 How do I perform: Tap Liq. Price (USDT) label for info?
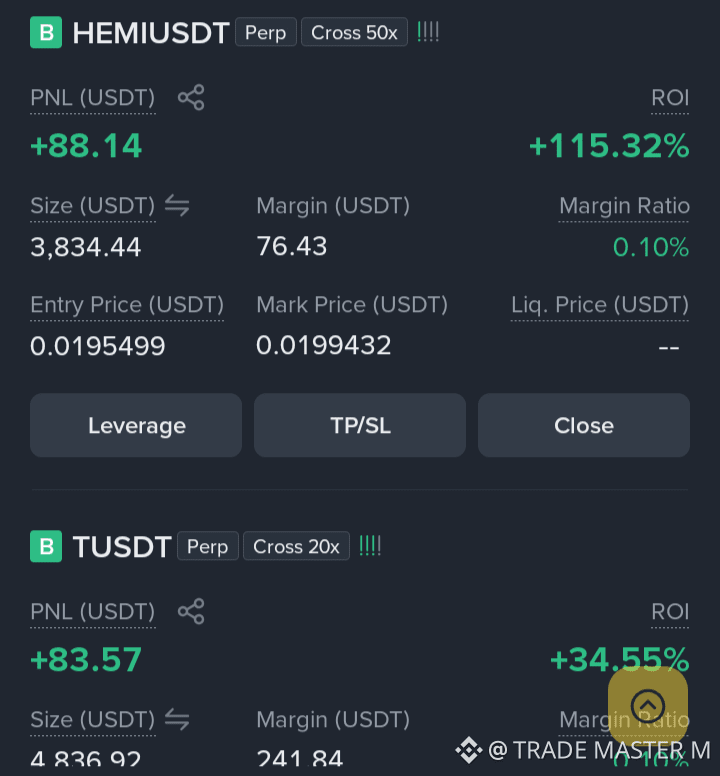coord(600,305)
